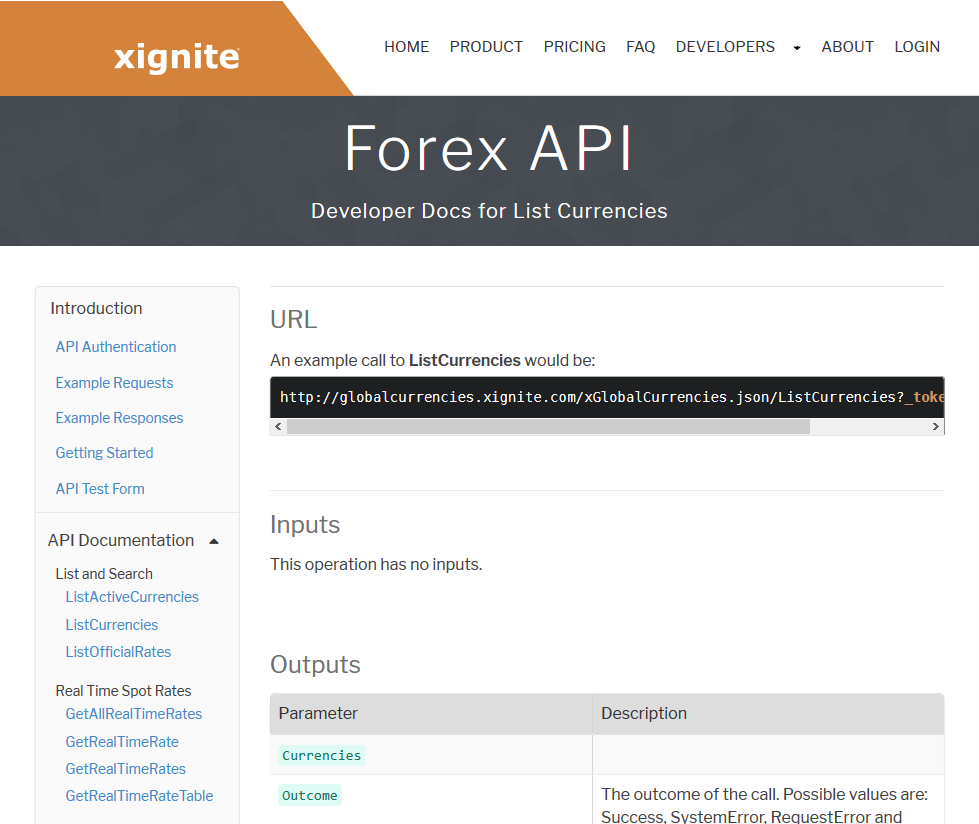Click 'This operation has no inputs.' text
Screen dimensions: 979x824
376,564
